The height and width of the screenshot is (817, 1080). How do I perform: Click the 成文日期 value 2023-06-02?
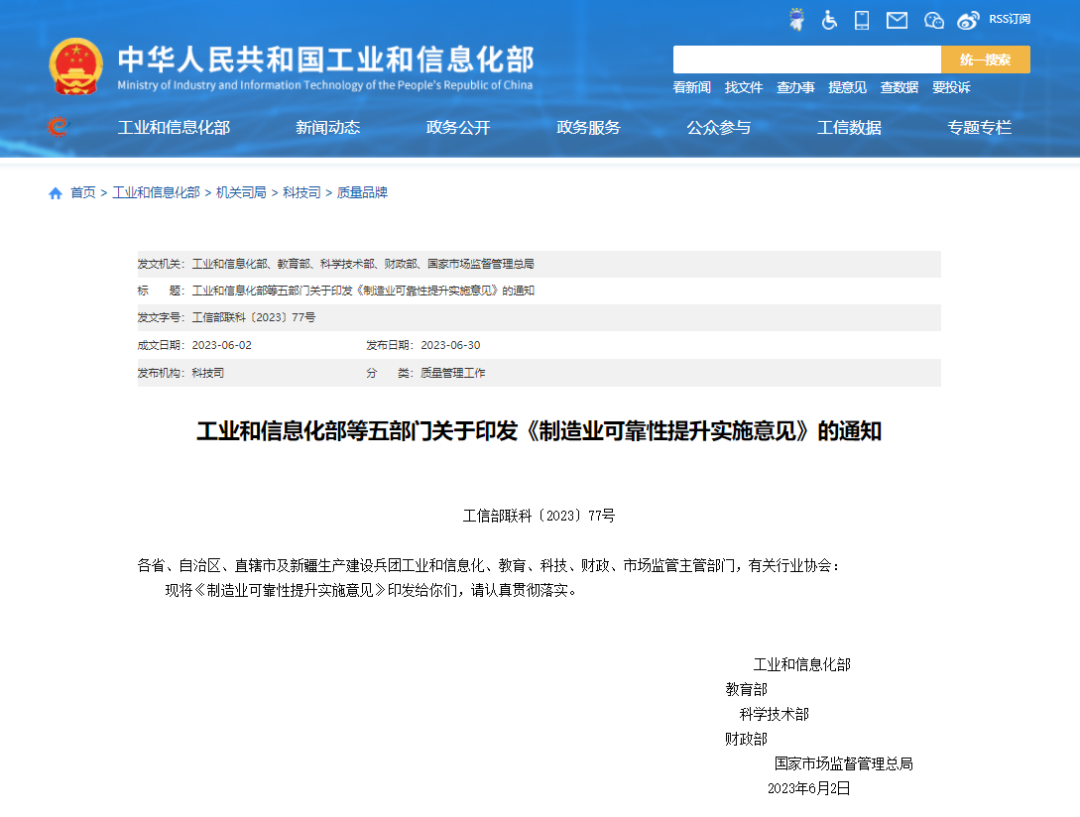coord(222,345)
